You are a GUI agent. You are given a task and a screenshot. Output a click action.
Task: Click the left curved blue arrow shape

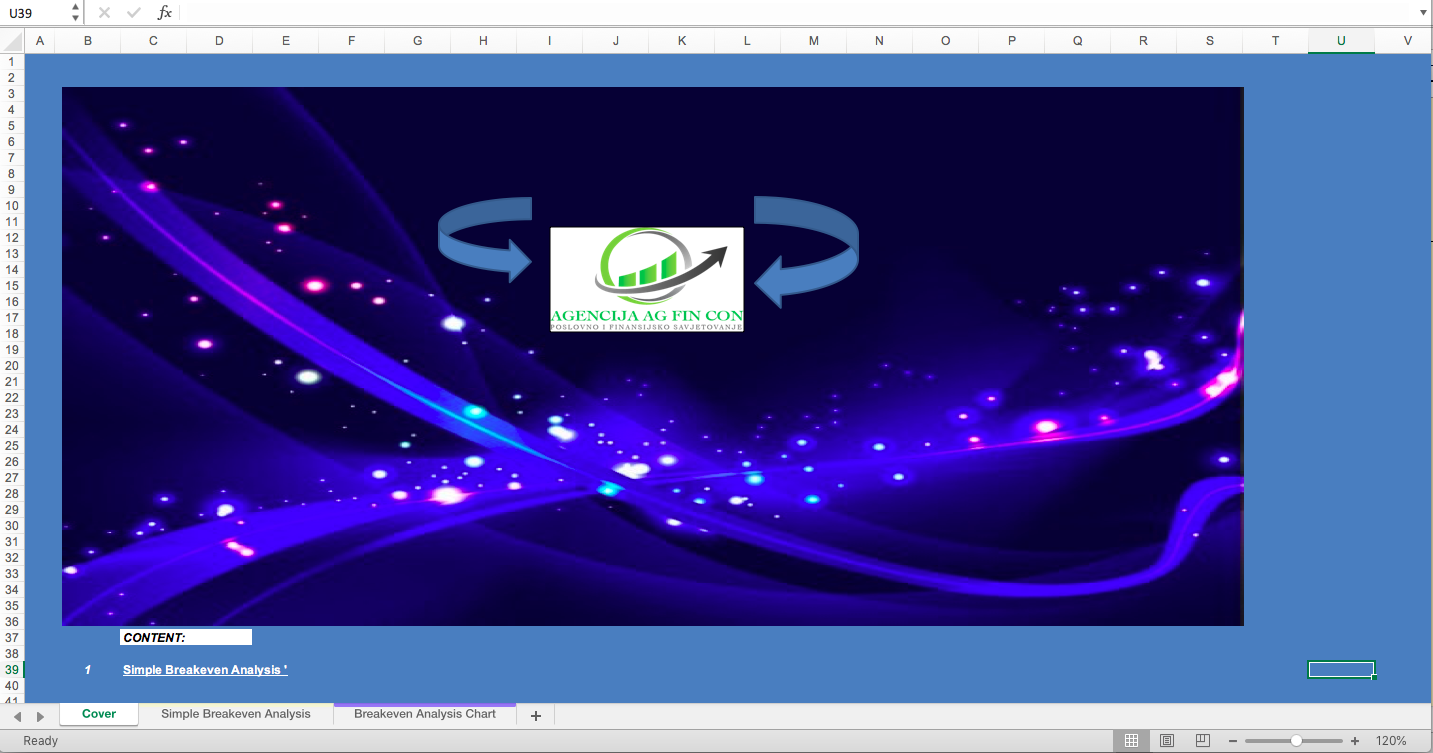click(485, 240)
